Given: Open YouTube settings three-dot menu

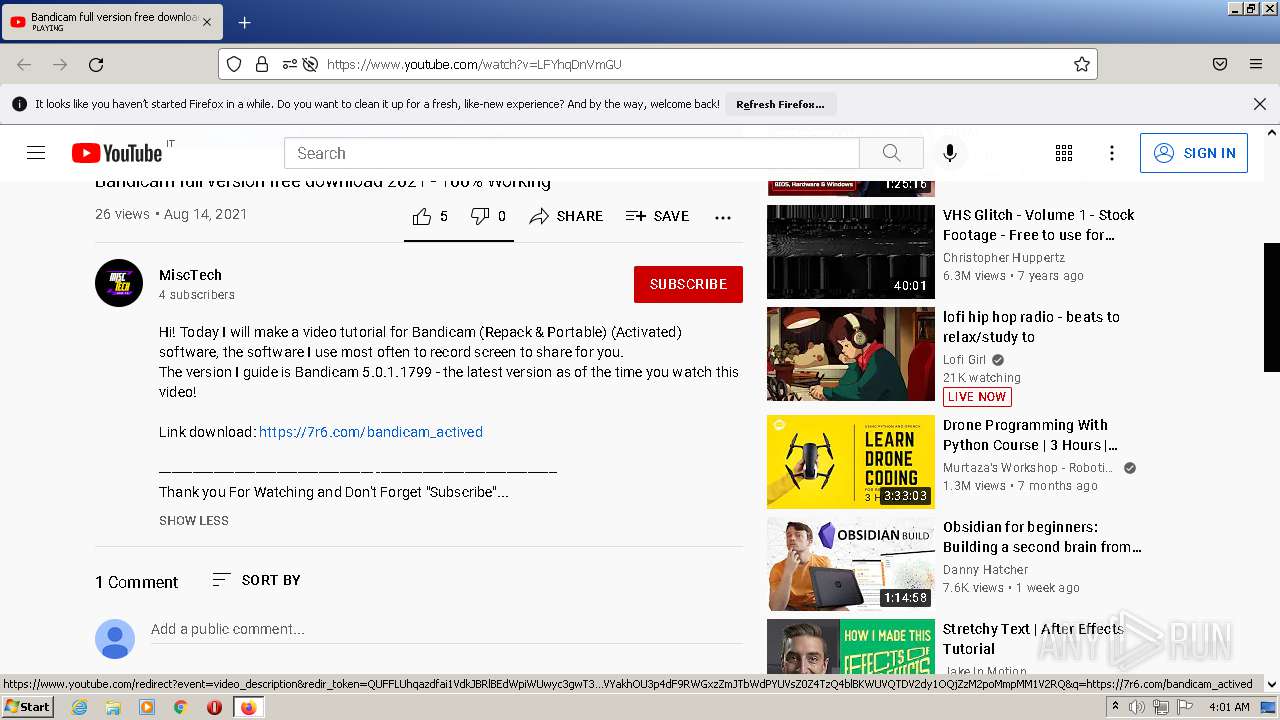Looking at the screenshot, I should [1112, 153].
